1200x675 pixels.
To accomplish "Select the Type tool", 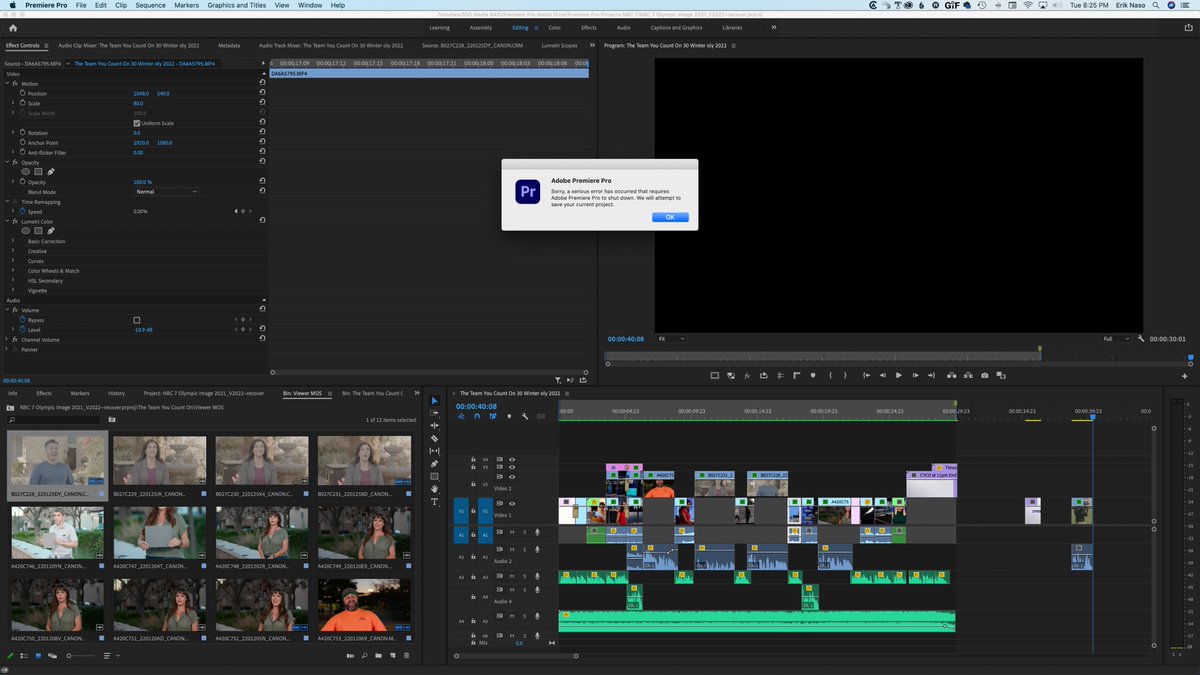I will coord(434,502).
